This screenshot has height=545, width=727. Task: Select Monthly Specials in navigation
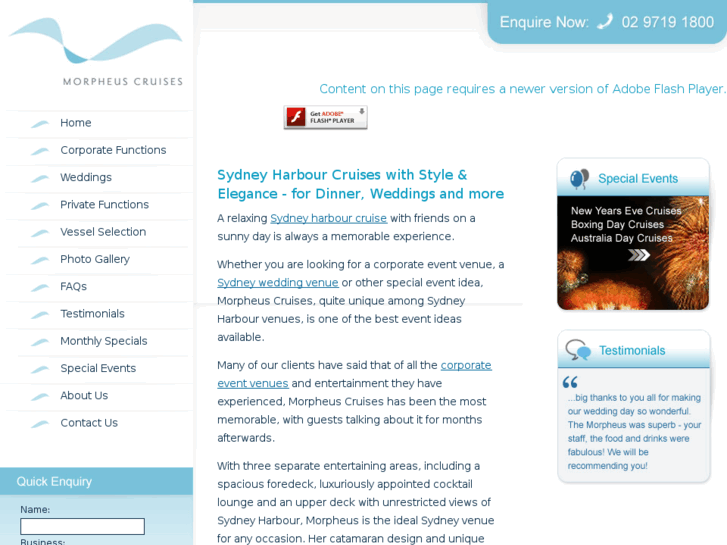[x=104, y=341]
